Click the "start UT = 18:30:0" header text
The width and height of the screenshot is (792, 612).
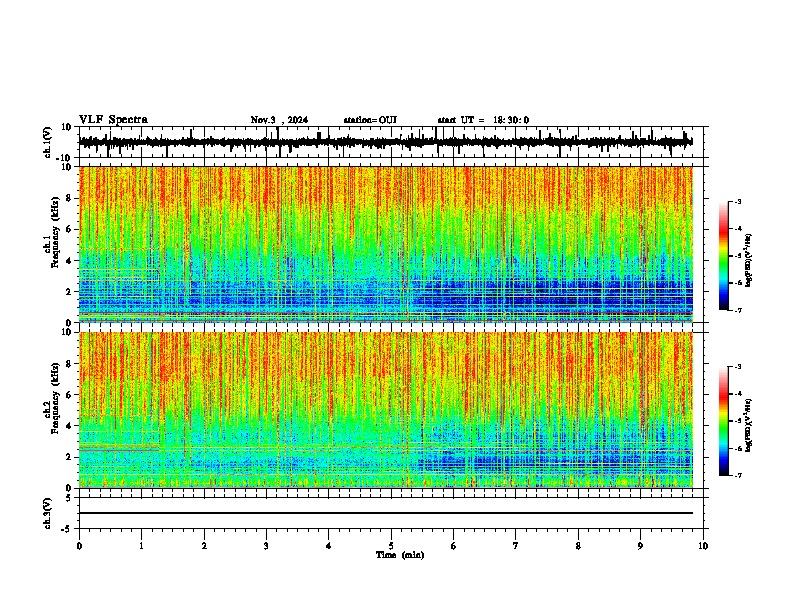[x=483, y=120]
